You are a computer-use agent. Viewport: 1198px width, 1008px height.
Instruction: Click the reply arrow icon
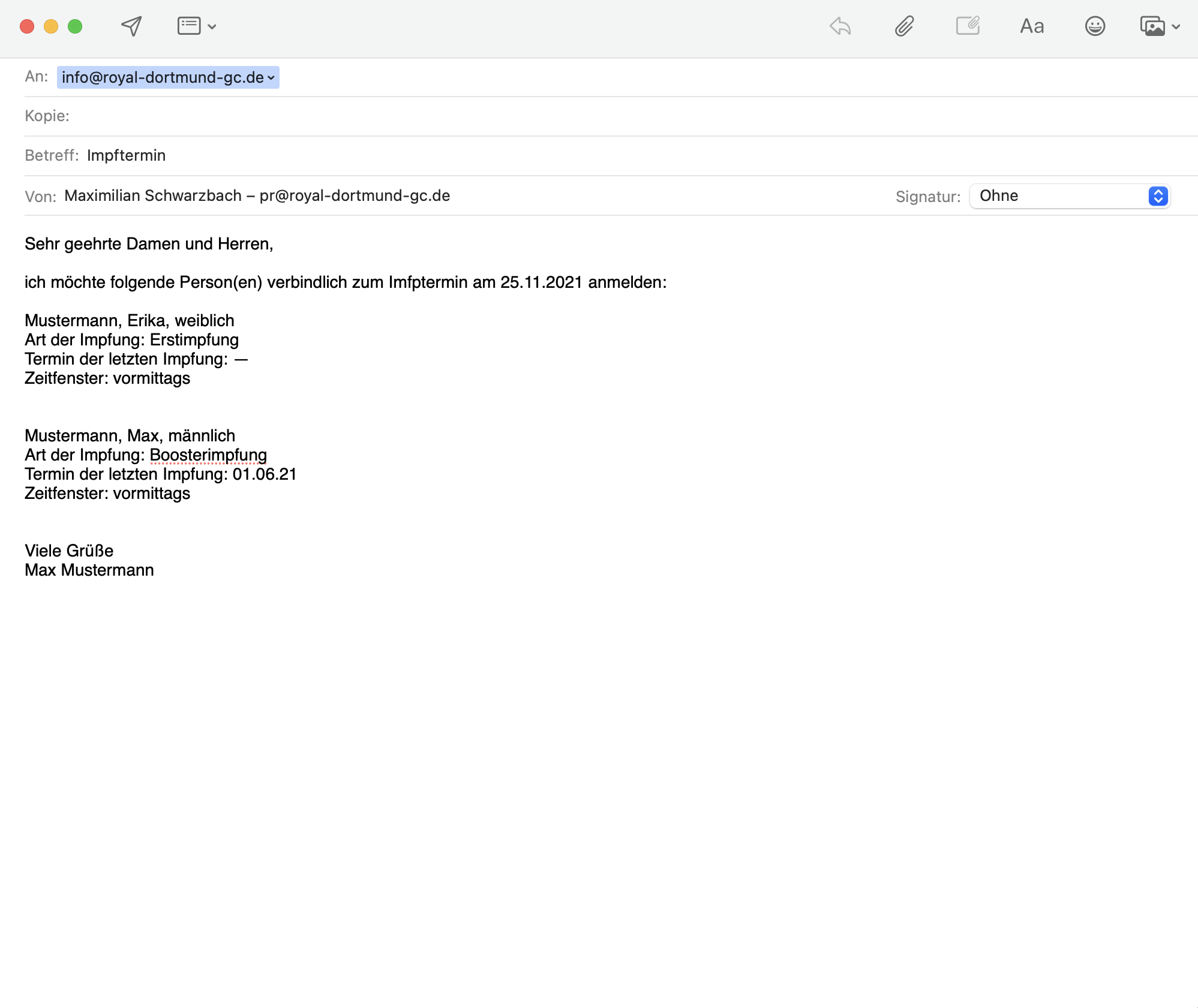tap(840, 26)
